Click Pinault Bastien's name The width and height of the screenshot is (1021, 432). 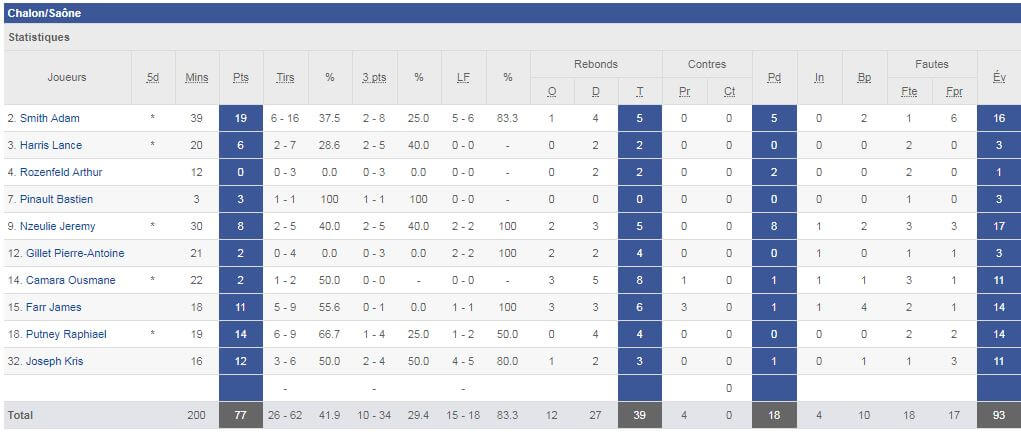56,199
